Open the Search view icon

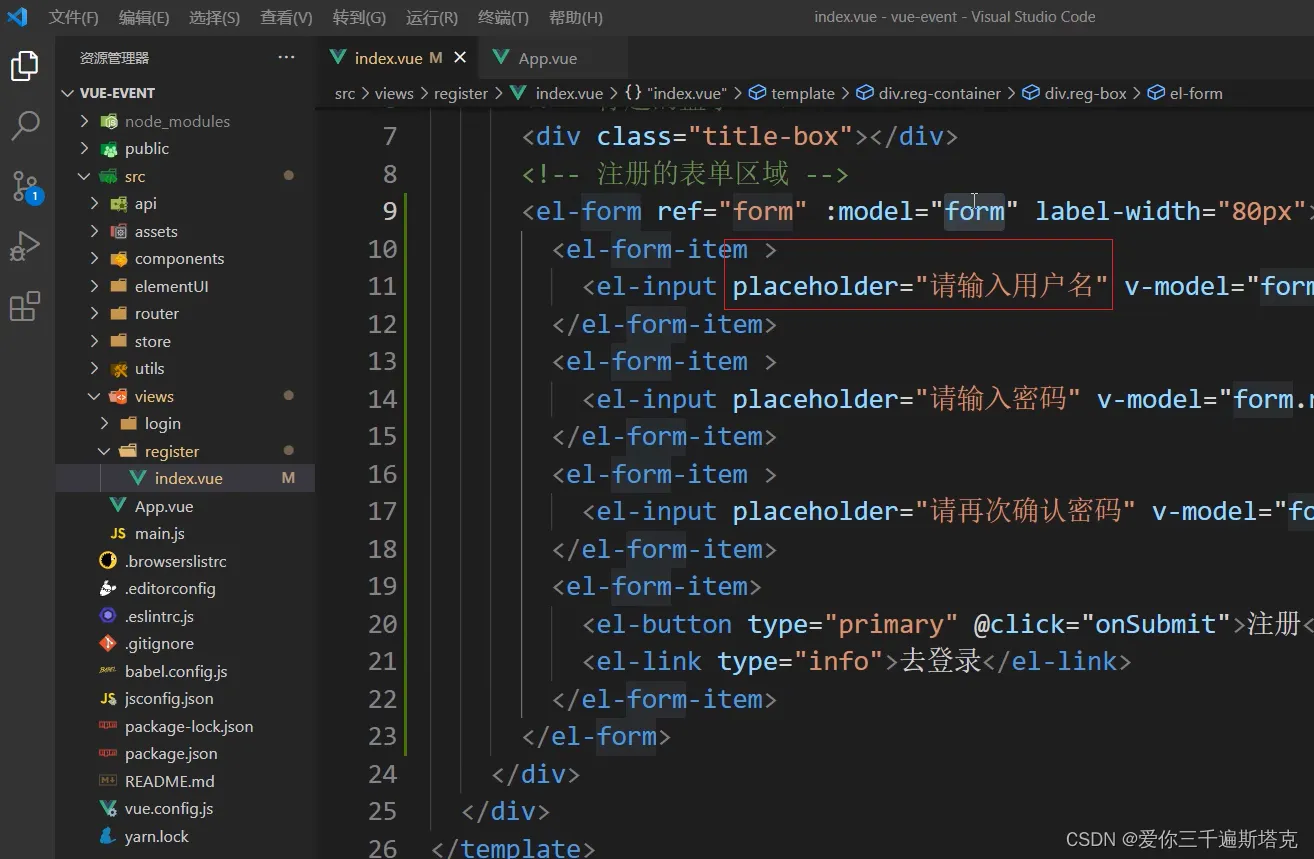click(x=25, y=126)
